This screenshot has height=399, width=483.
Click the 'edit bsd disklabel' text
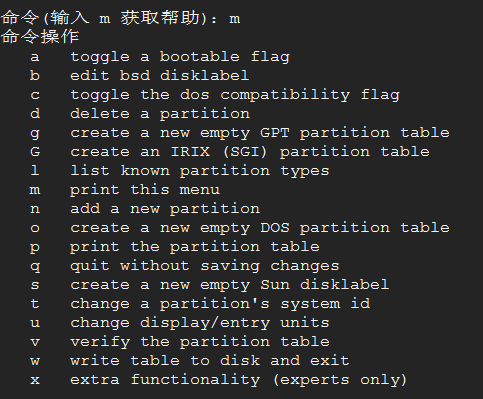pos(160,76)
